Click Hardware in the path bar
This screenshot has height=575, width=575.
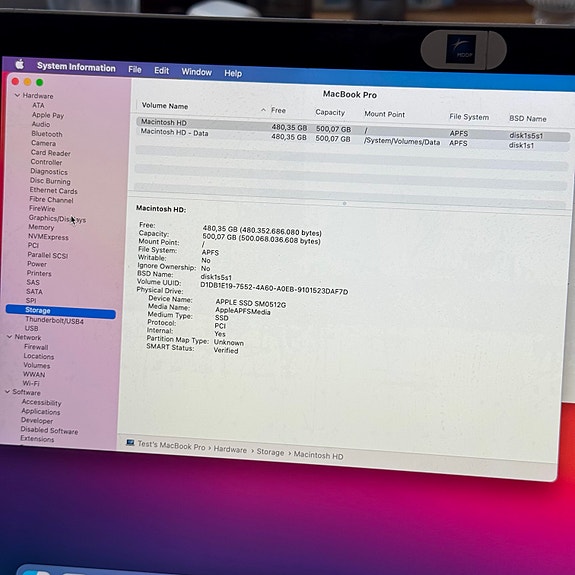coord(230,450)
